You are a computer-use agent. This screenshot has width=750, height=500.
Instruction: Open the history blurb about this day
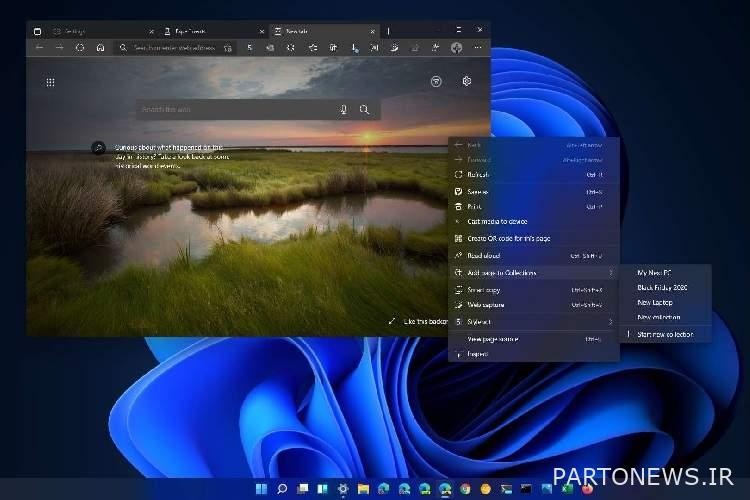[172, 156]
